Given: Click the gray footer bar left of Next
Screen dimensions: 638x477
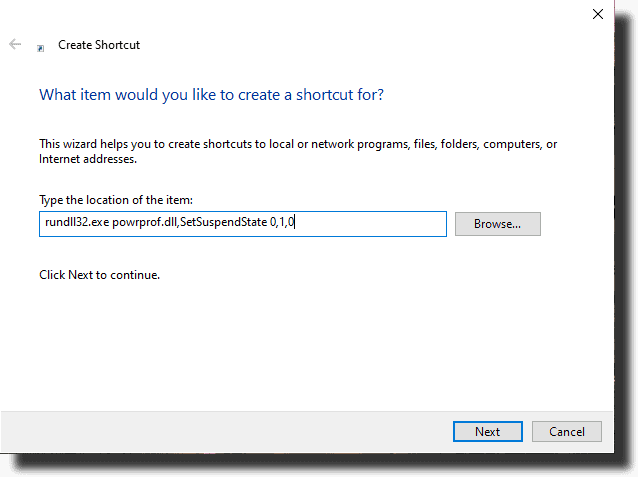Looking at the screenshot, I should tap(224, 431).
